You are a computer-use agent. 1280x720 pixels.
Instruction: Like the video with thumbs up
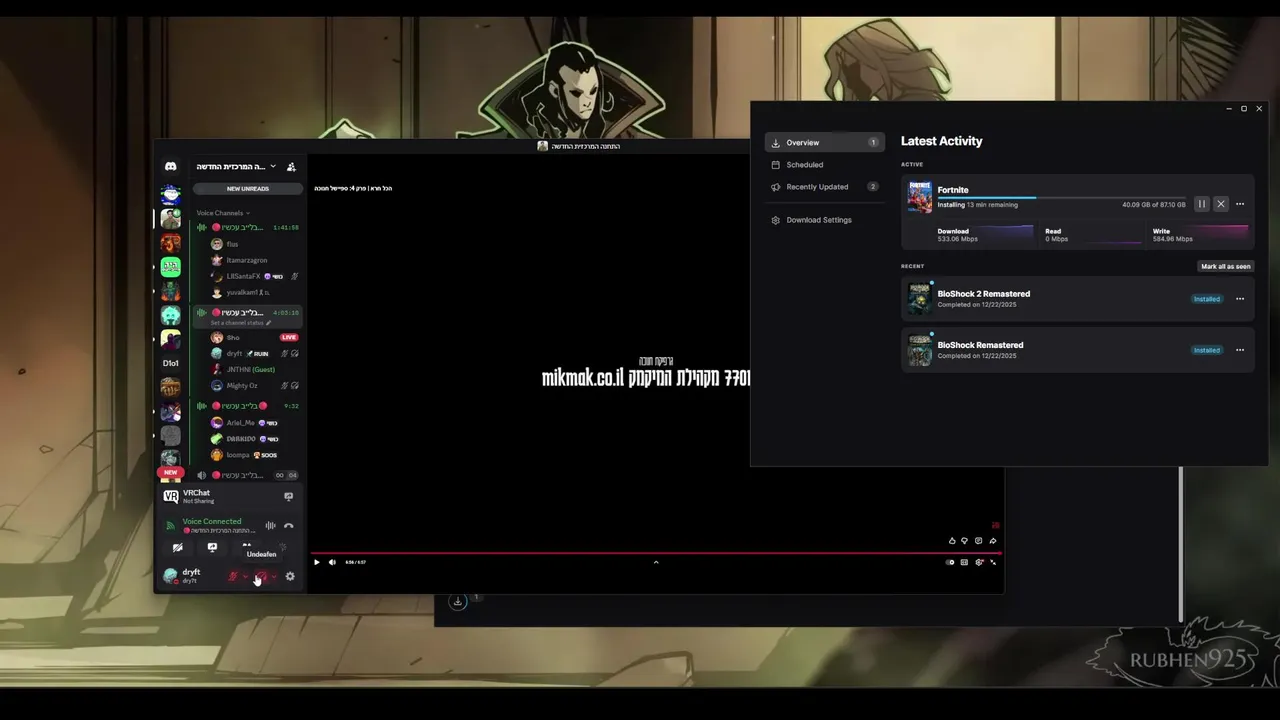(x=952, y=541)
